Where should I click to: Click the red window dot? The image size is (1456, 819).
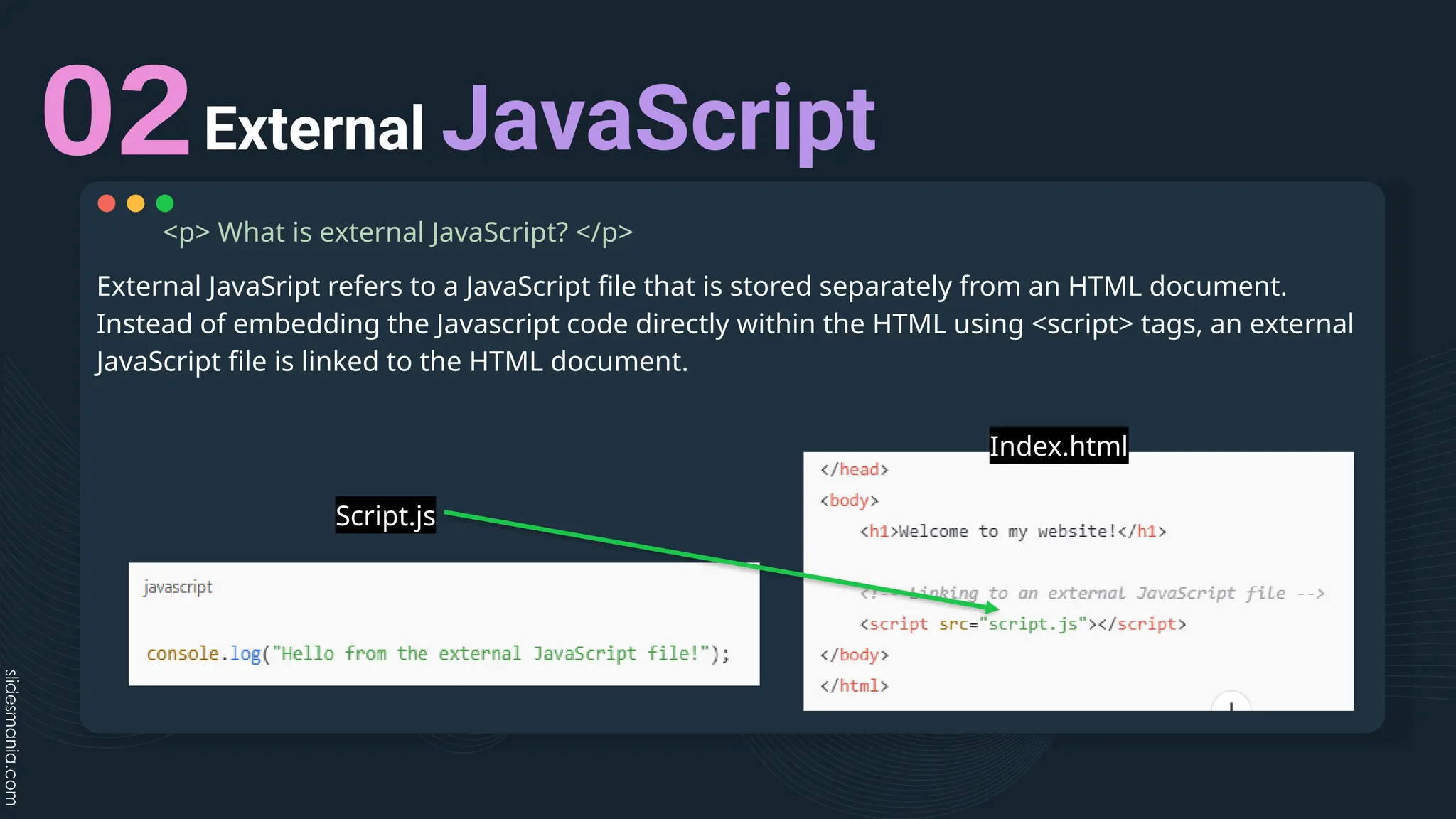(x=107, y=203)
